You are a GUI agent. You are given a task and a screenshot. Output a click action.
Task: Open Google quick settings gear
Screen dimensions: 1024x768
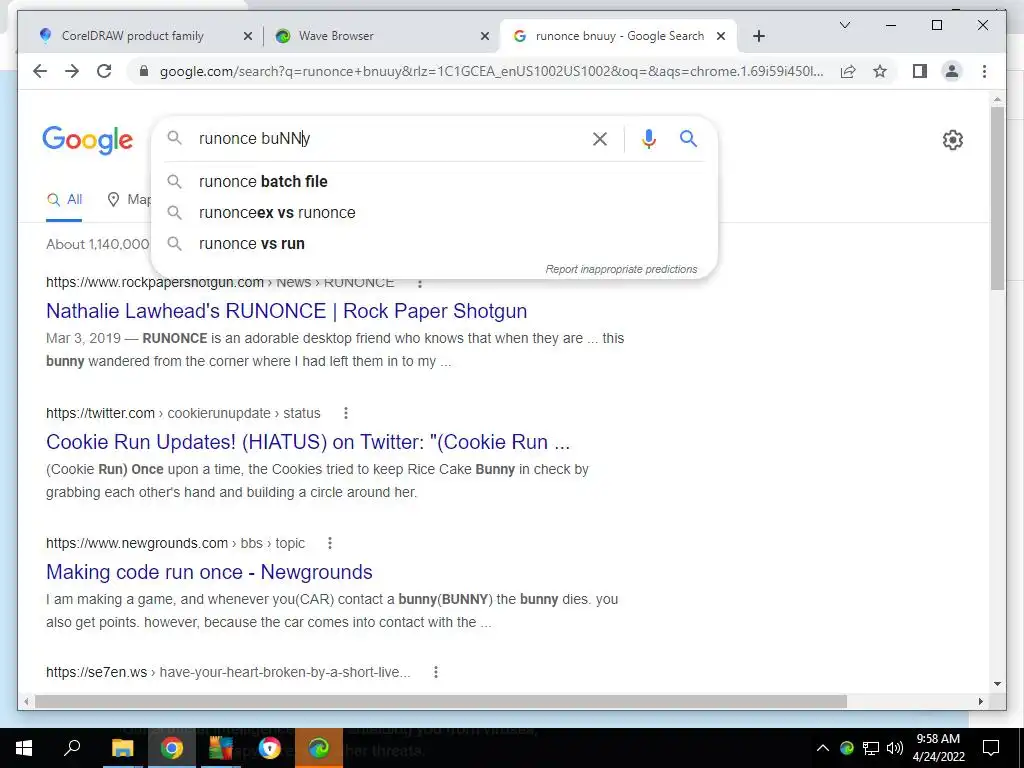953,140
